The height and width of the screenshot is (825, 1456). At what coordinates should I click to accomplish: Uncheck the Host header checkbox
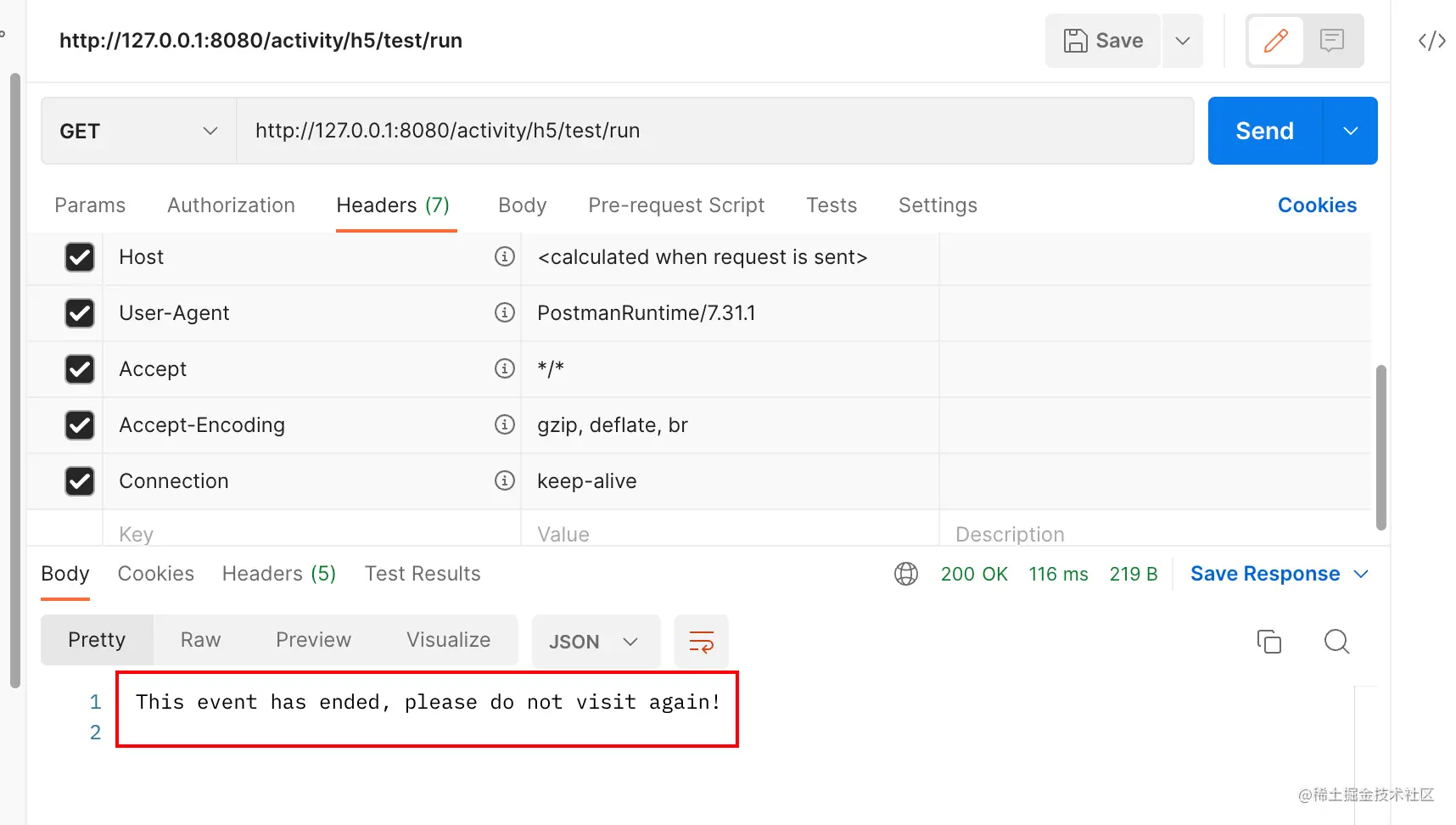[80, 257]
